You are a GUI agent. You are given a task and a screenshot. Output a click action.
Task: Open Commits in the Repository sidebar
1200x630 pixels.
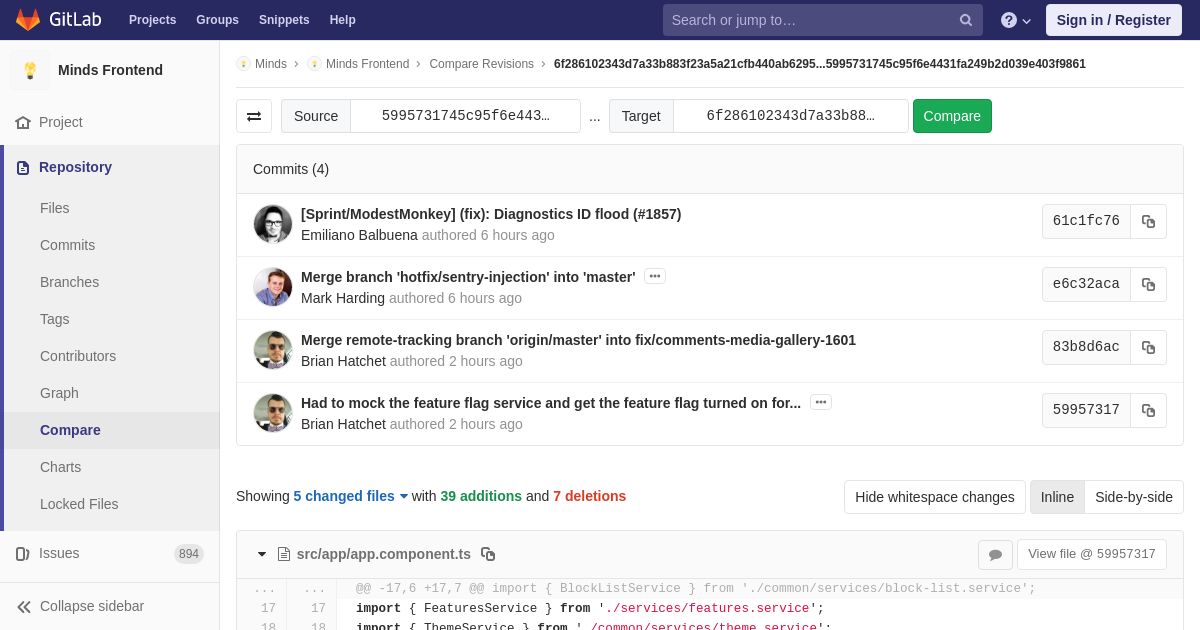pyautogui.click(x=67, y=245)
